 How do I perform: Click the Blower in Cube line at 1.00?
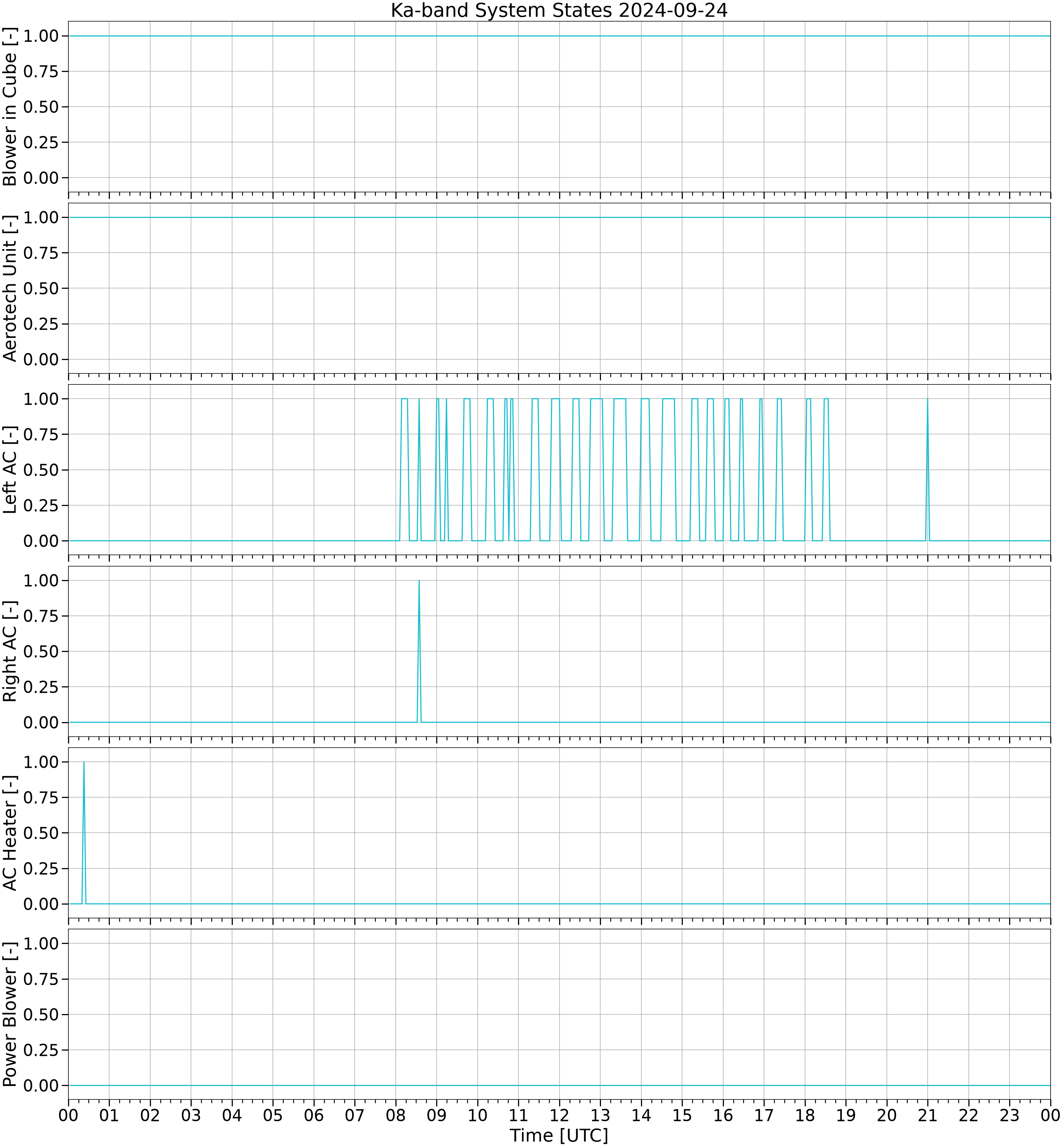pos(559,36)
